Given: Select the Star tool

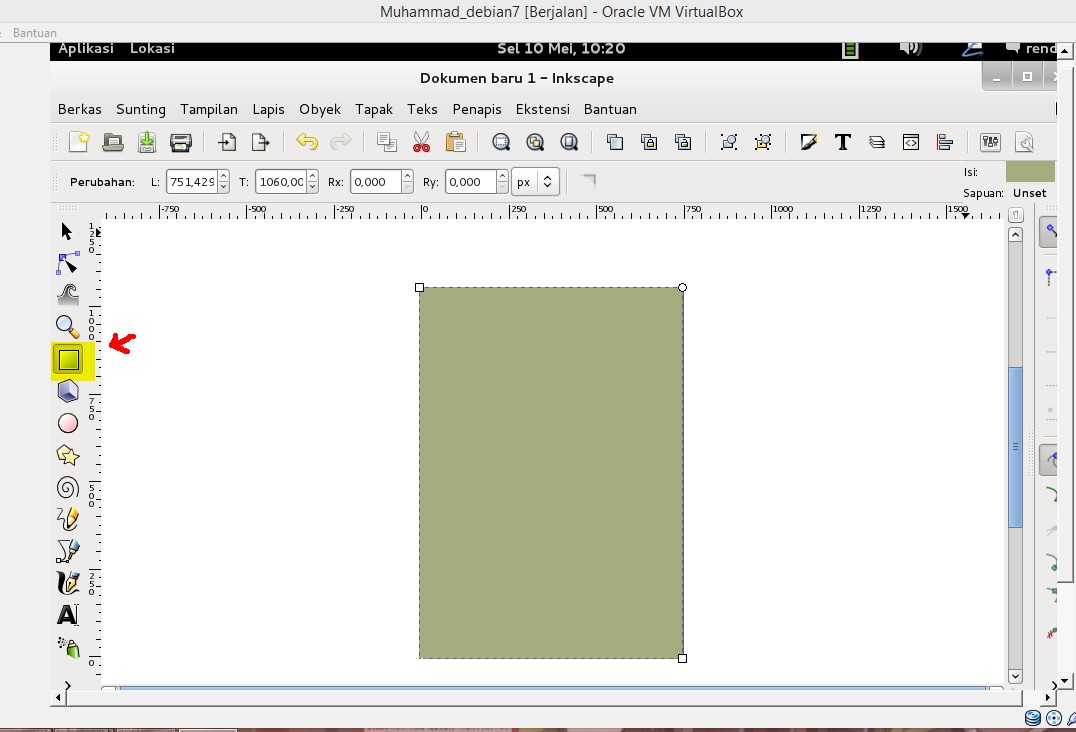Looking at the screenshot, I should [68, 454].
